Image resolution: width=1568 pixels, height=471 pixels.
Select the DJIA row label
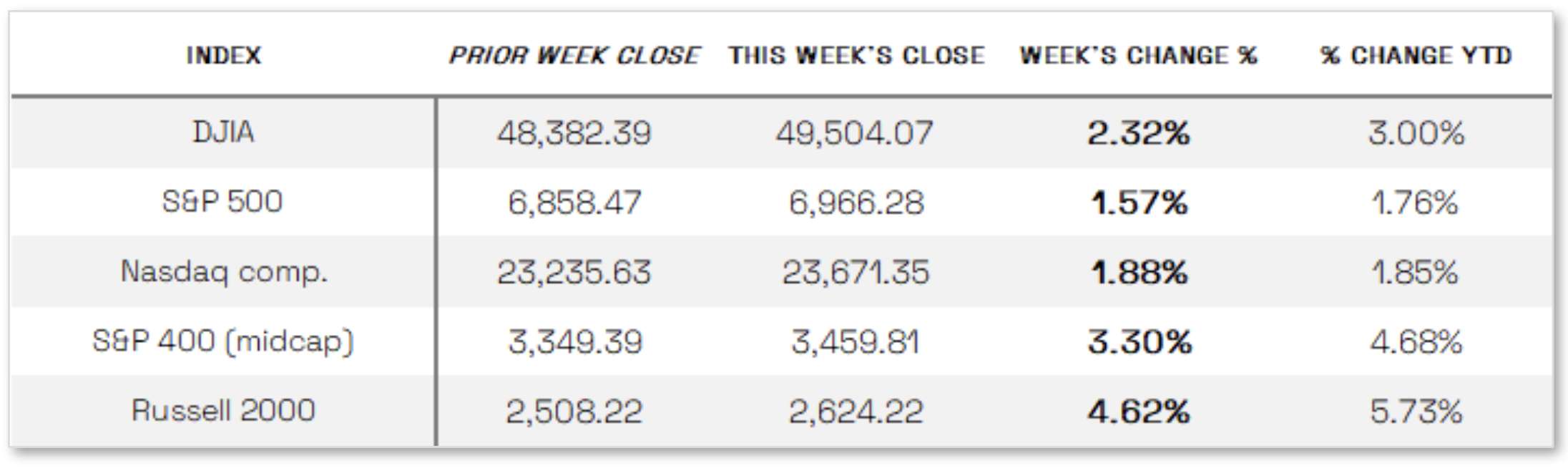tap(223, 132)
